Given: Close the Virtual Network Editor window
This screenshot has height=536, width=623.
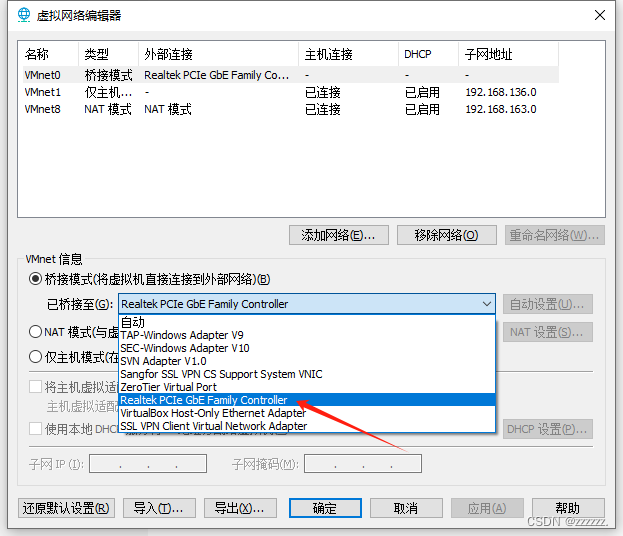Looking at the screenshot, I should [600, 15].
